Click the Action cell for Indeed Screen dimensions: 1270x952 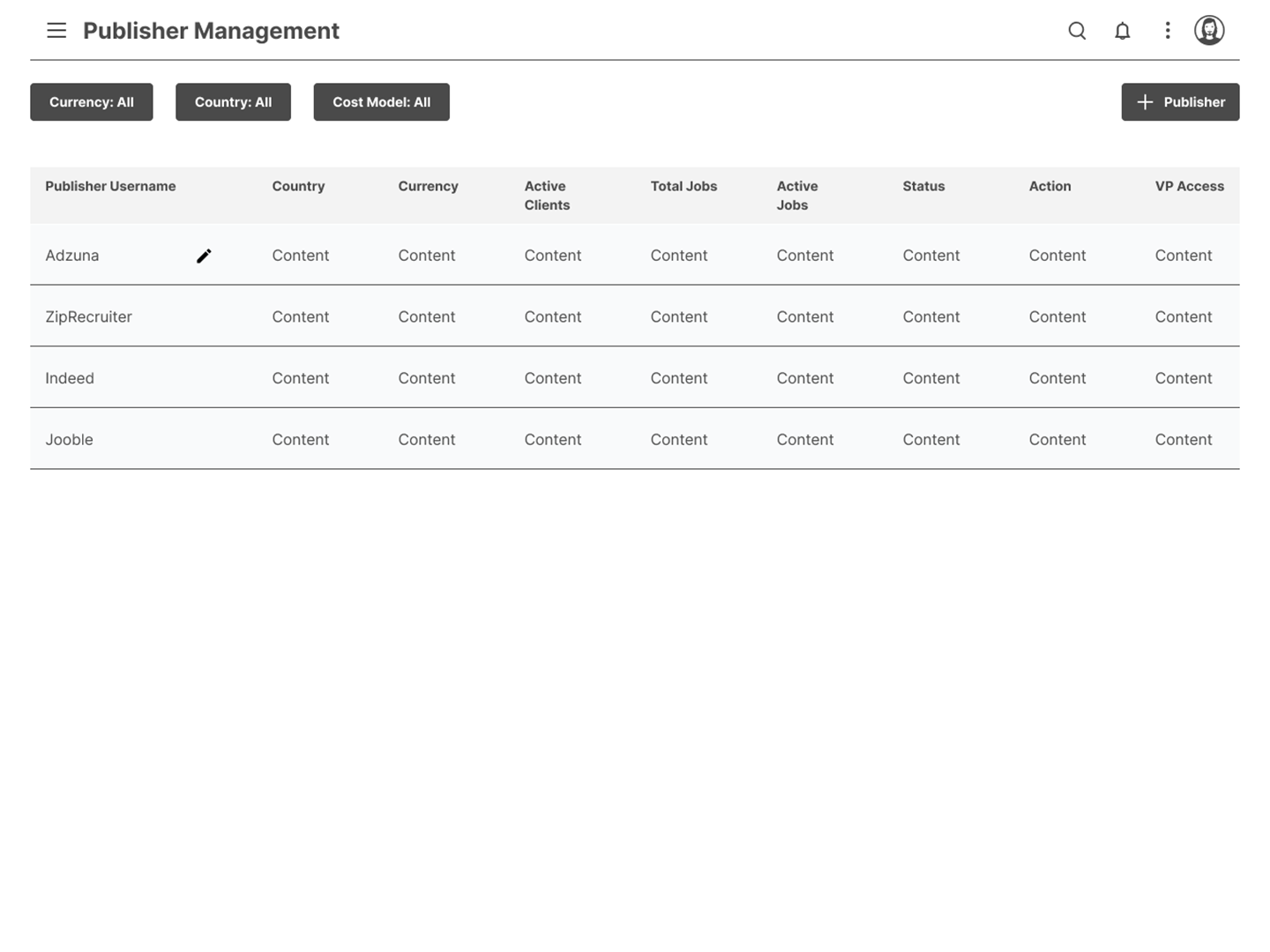(x=1057, y=378)
